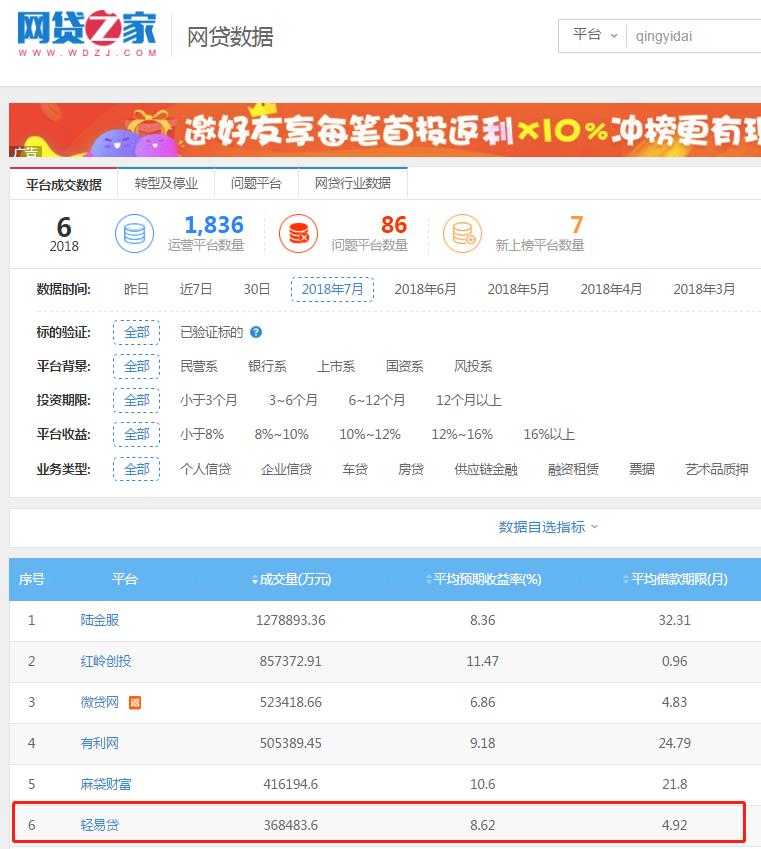
Task: Select 2018年4月 data time filter
Action: click(612, 289)
